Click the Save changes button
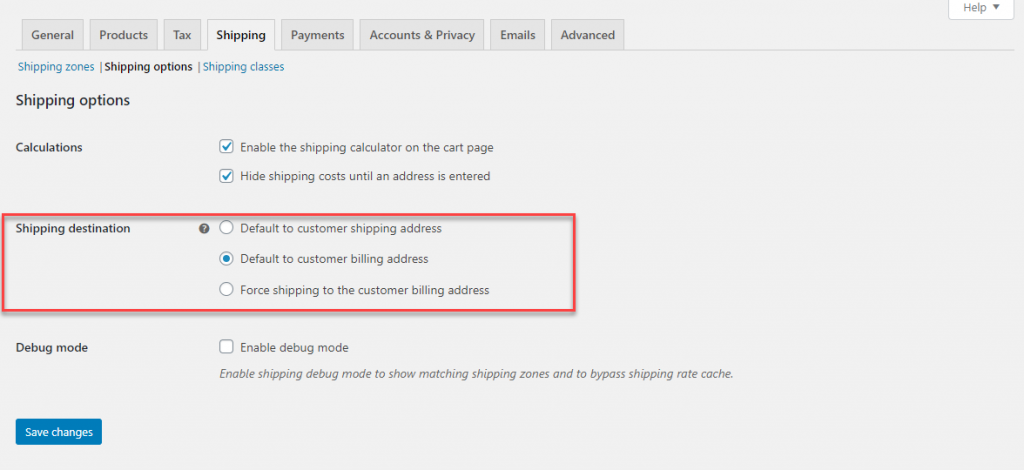 coord(59,431)
